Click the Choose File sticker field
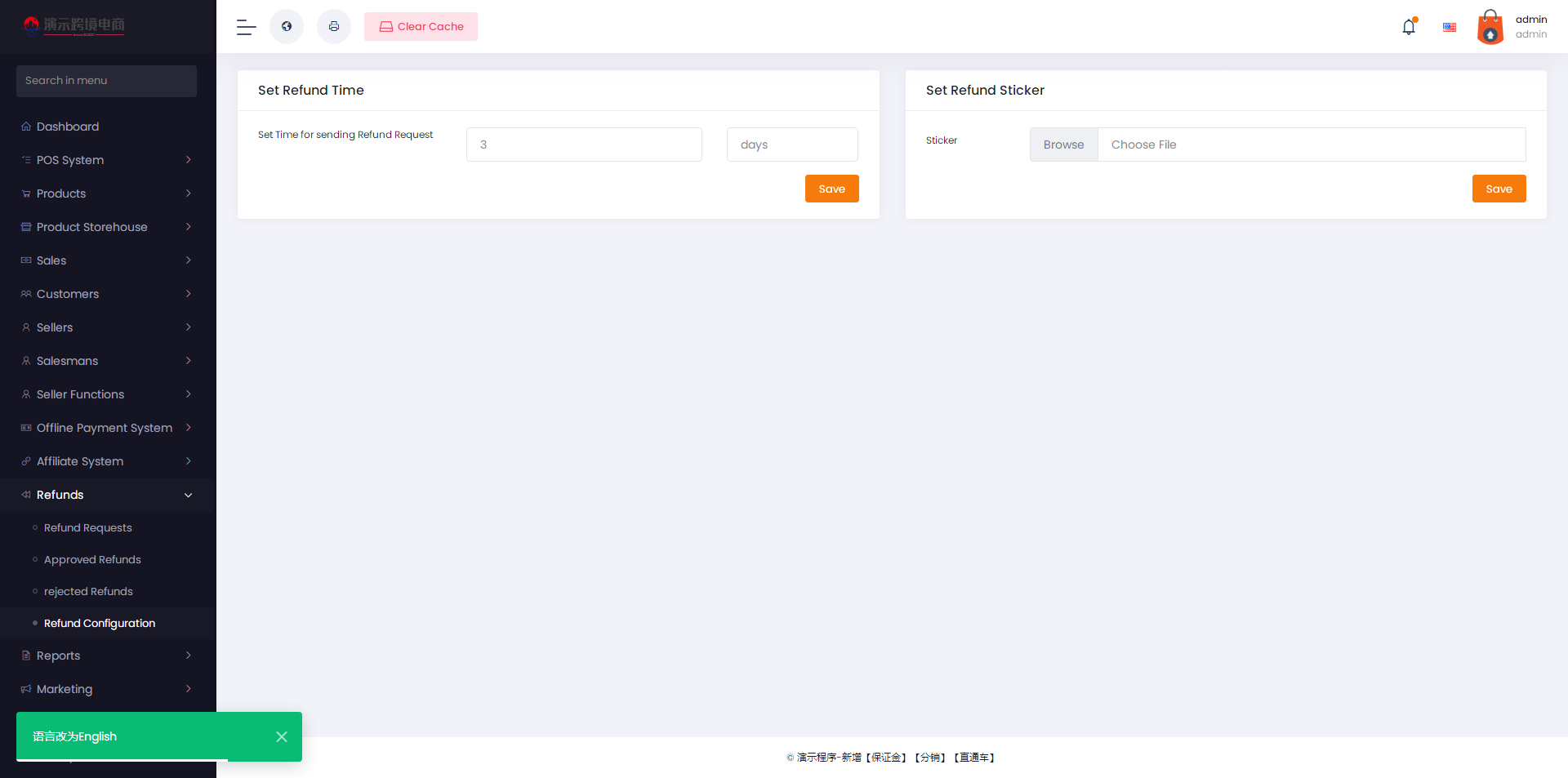 [1312, 144]
